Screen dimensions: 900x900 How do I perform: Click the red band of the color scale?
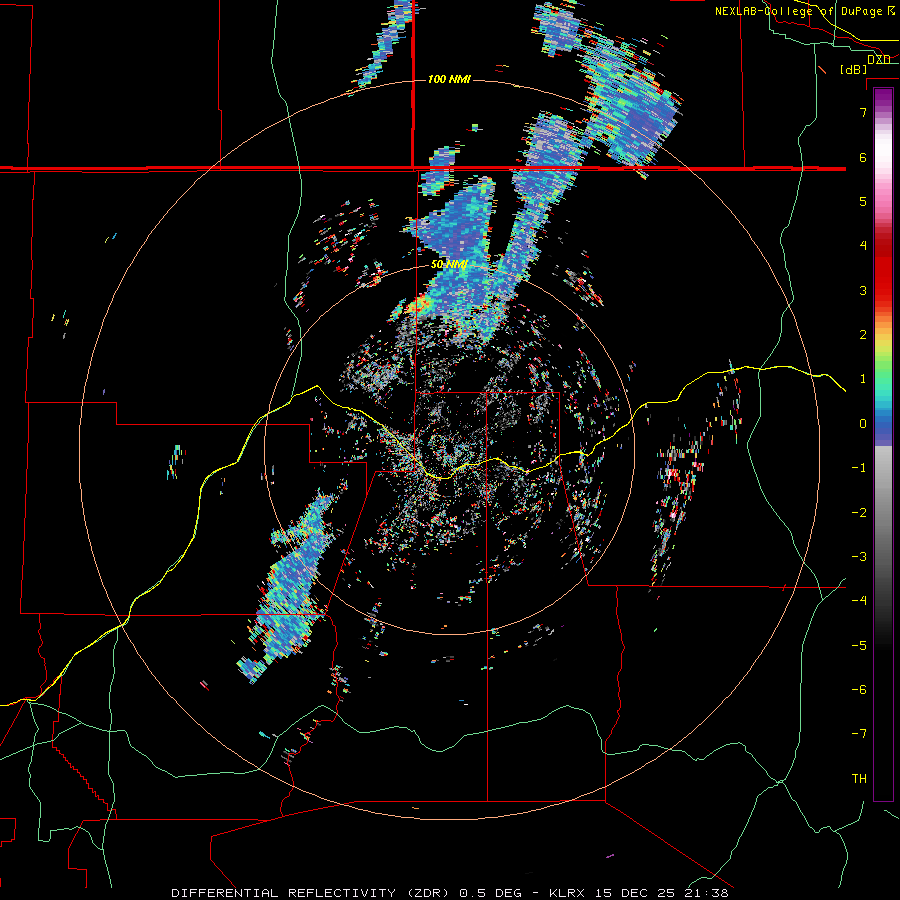[883, 270]
